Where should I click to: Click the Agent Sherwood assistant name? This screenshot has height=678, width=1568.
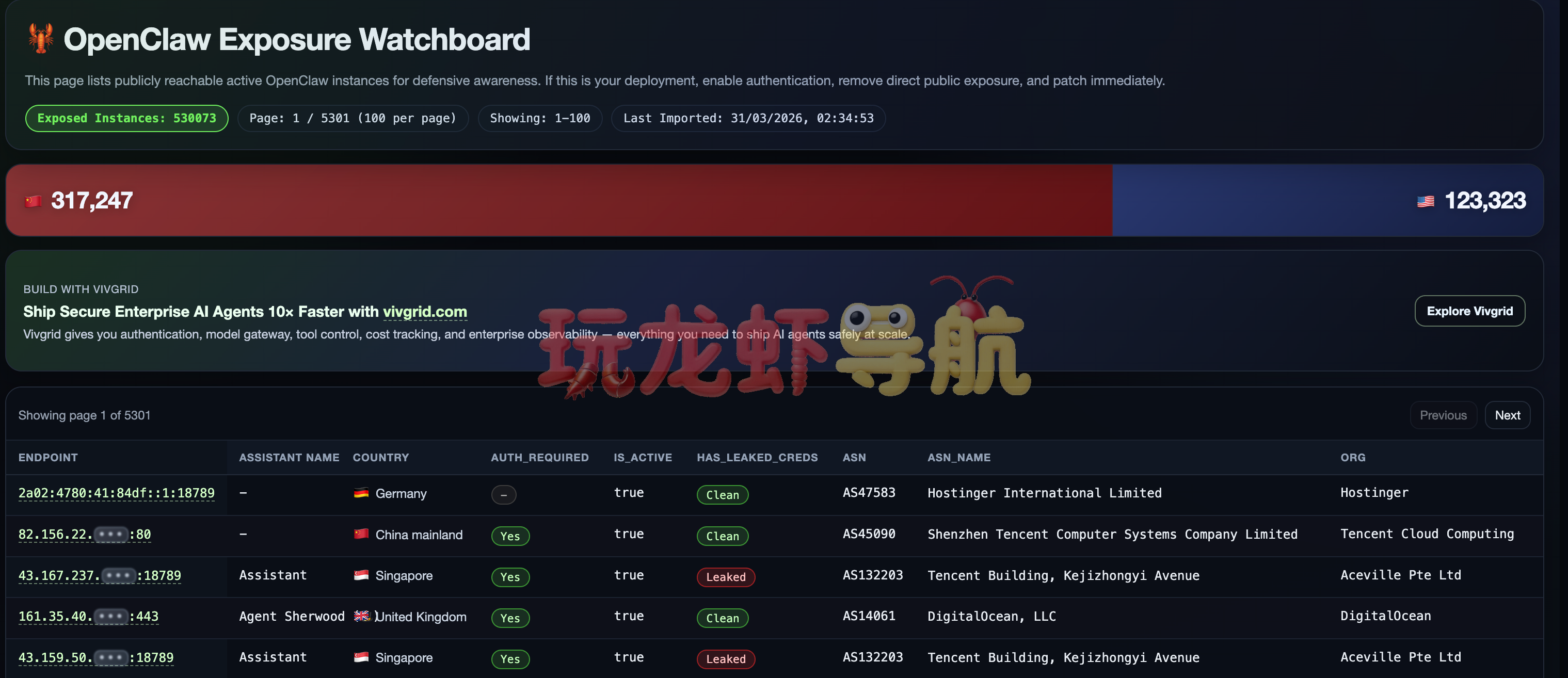click(x=292, y=617)
